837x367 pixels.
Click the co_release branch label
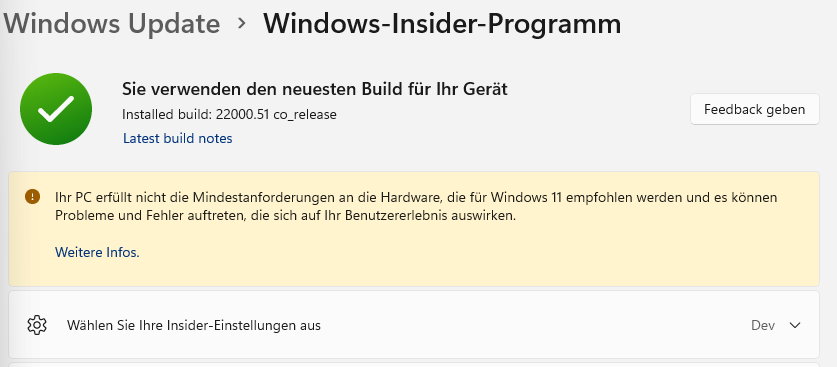pyautogui.click(x=305, y=115)
